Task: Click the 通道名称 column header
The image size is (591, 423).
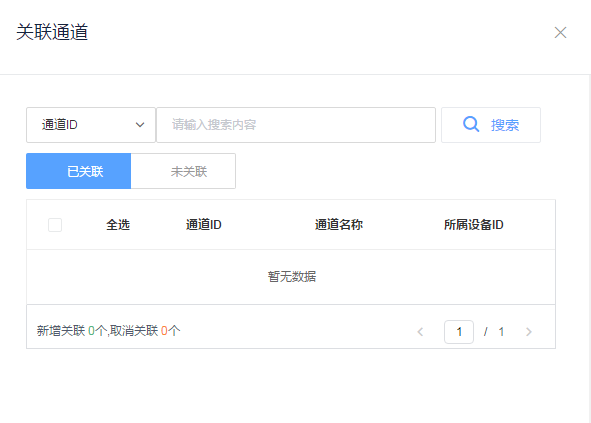Action: [x=338, y=225]
